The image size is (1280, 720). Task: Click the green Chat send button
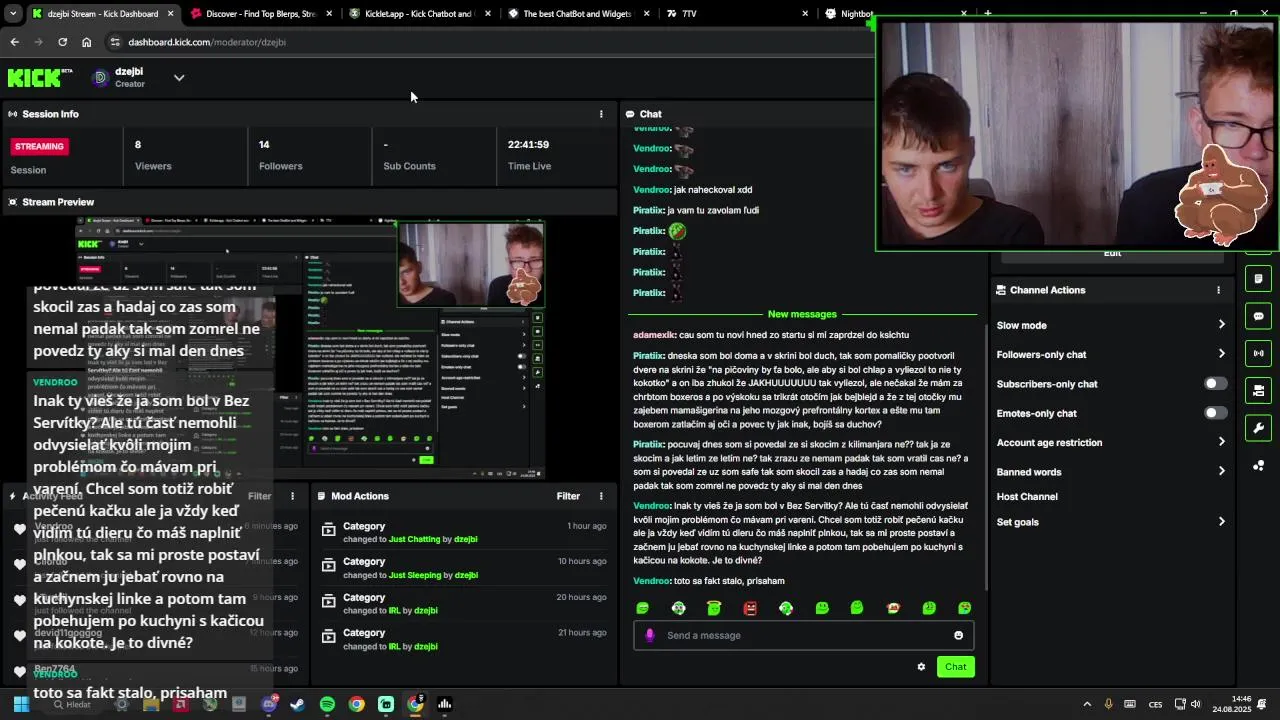(955, 667)
